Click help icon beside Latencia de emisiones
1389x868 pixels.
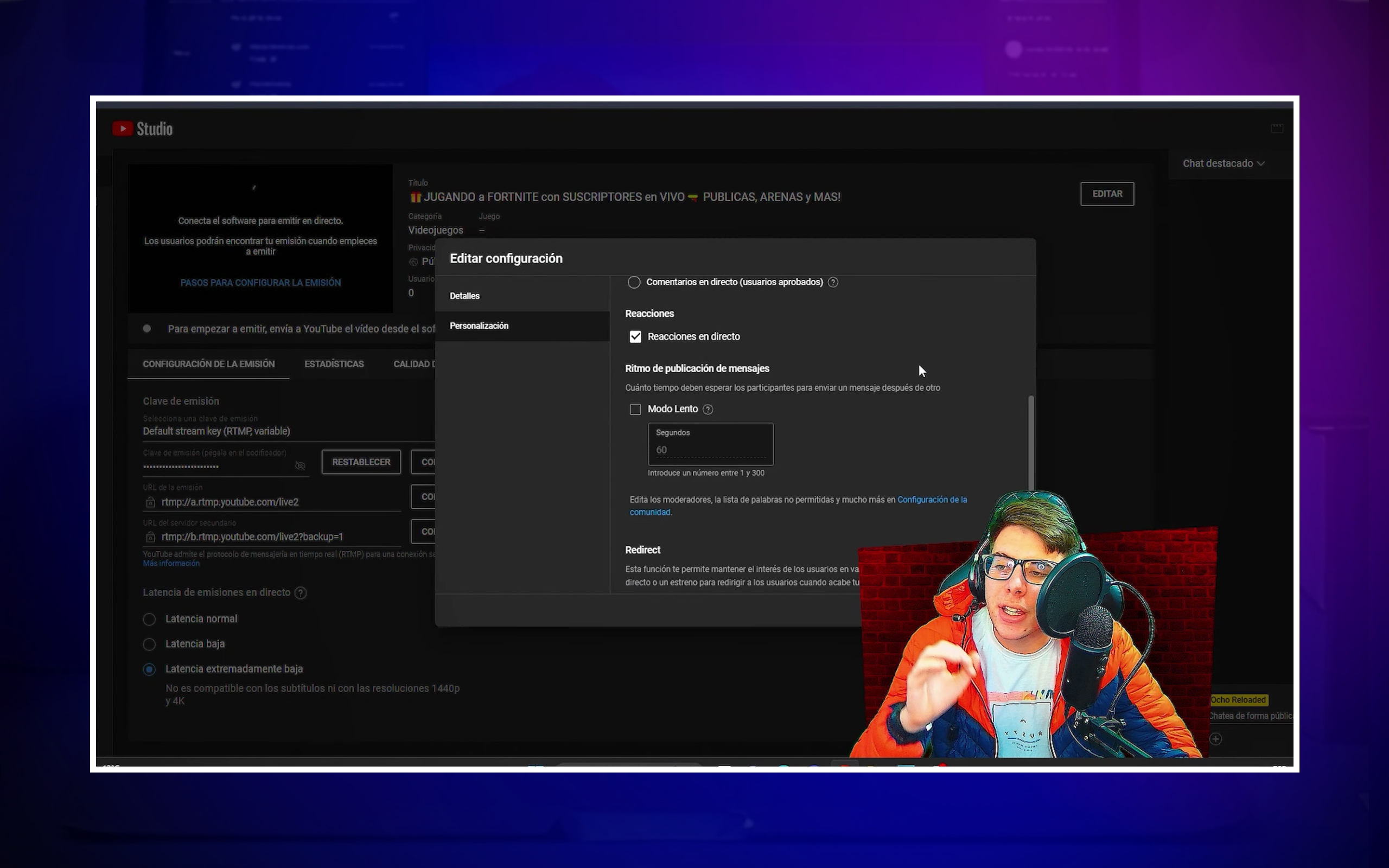pyautogui.click(x=300, y=593)
